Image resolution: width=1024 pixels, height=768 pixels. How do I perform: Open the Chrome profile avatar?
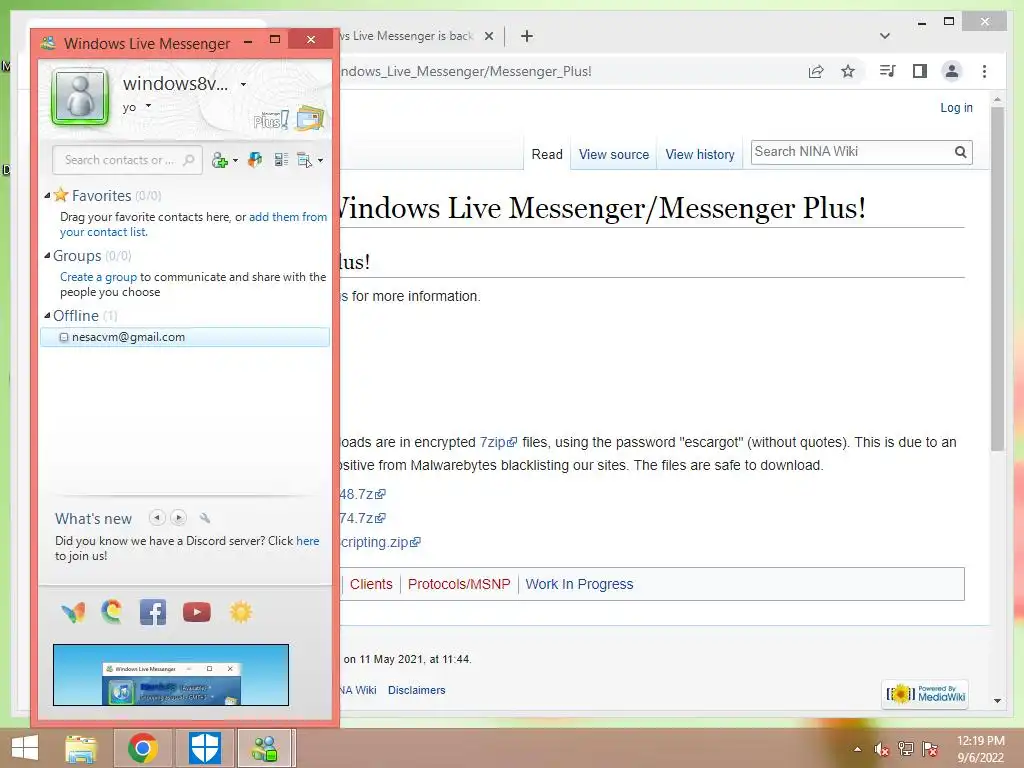coord(952,71)
